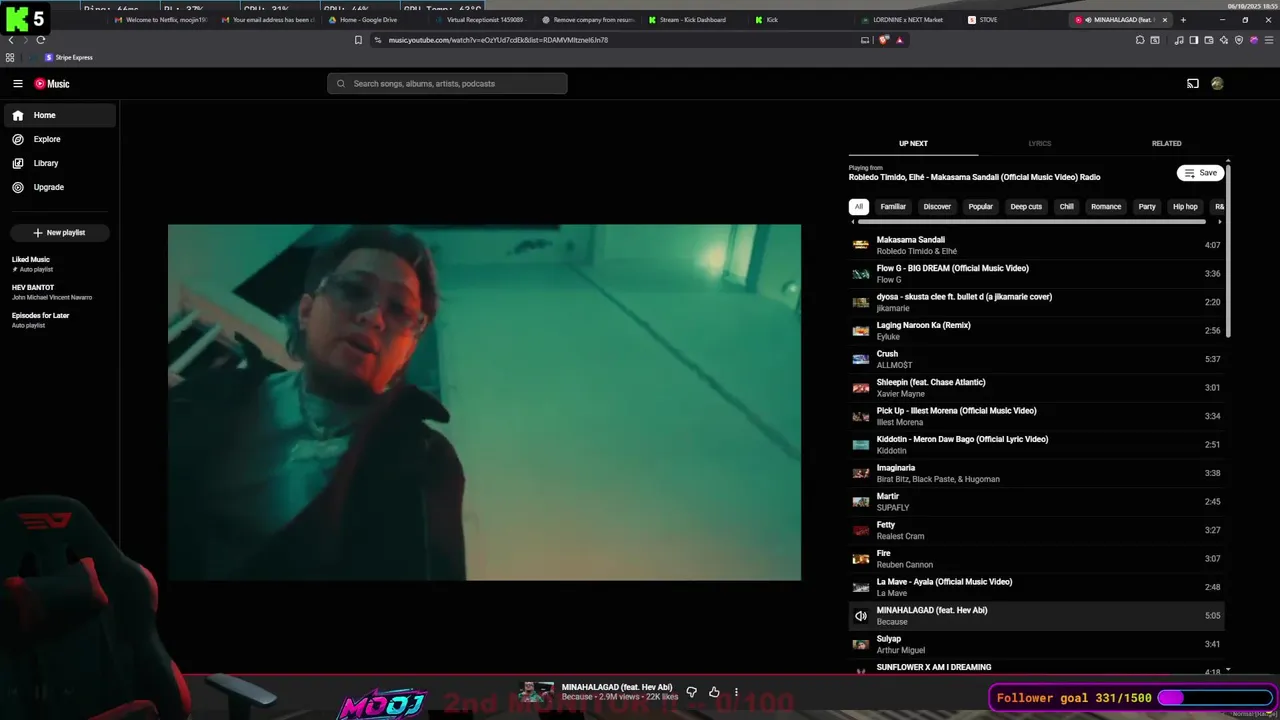Click the Brave shields icon in address bar
Image resolution: width=1280 pixels, height=720 pixels.
click(x=884, y=40)
